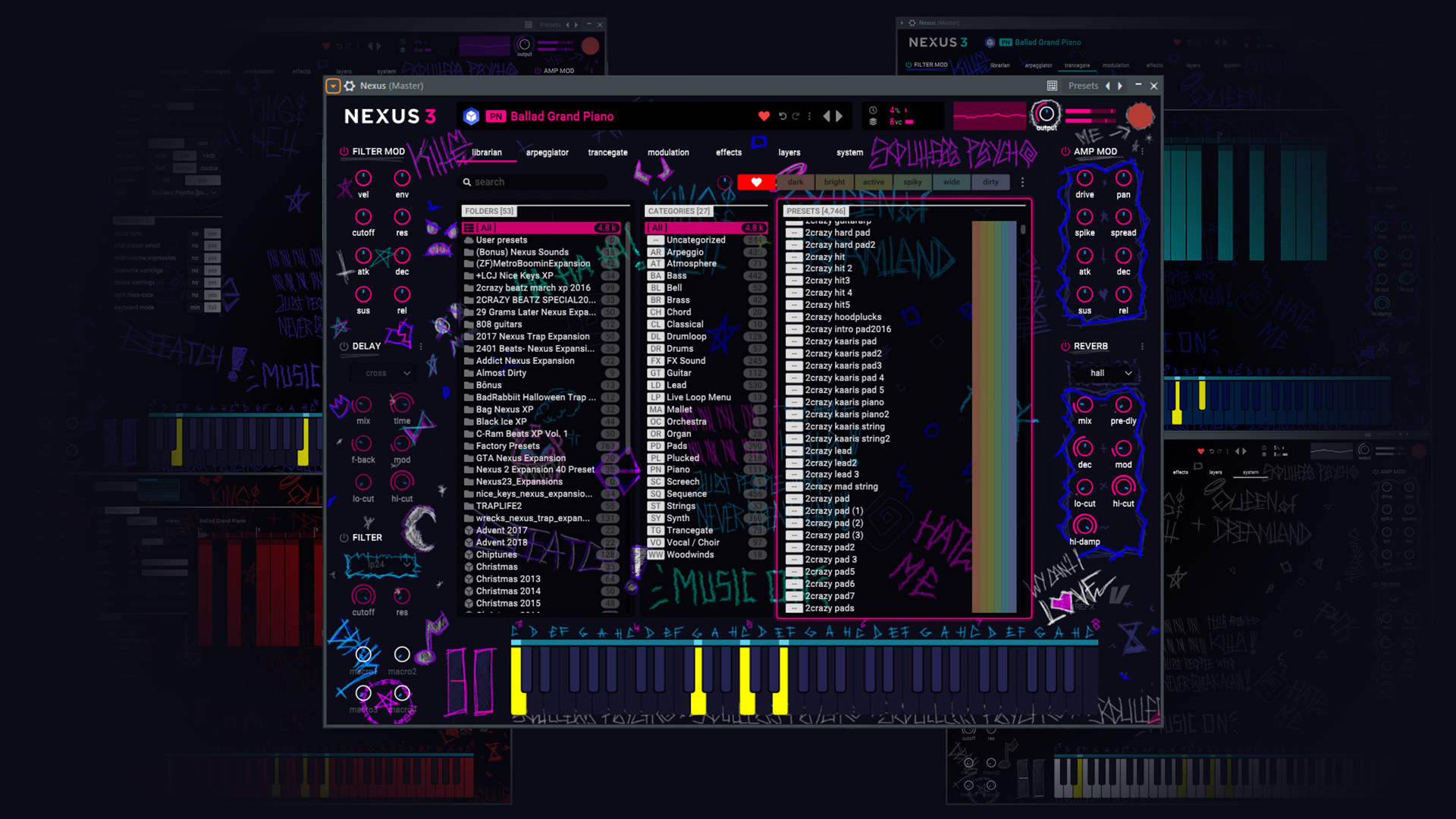Viewport: 1456px width, 819px height.
Task: Favorite the Ballad Grand Piano preset with the heart icon
Action: click(x=764, y=116)
